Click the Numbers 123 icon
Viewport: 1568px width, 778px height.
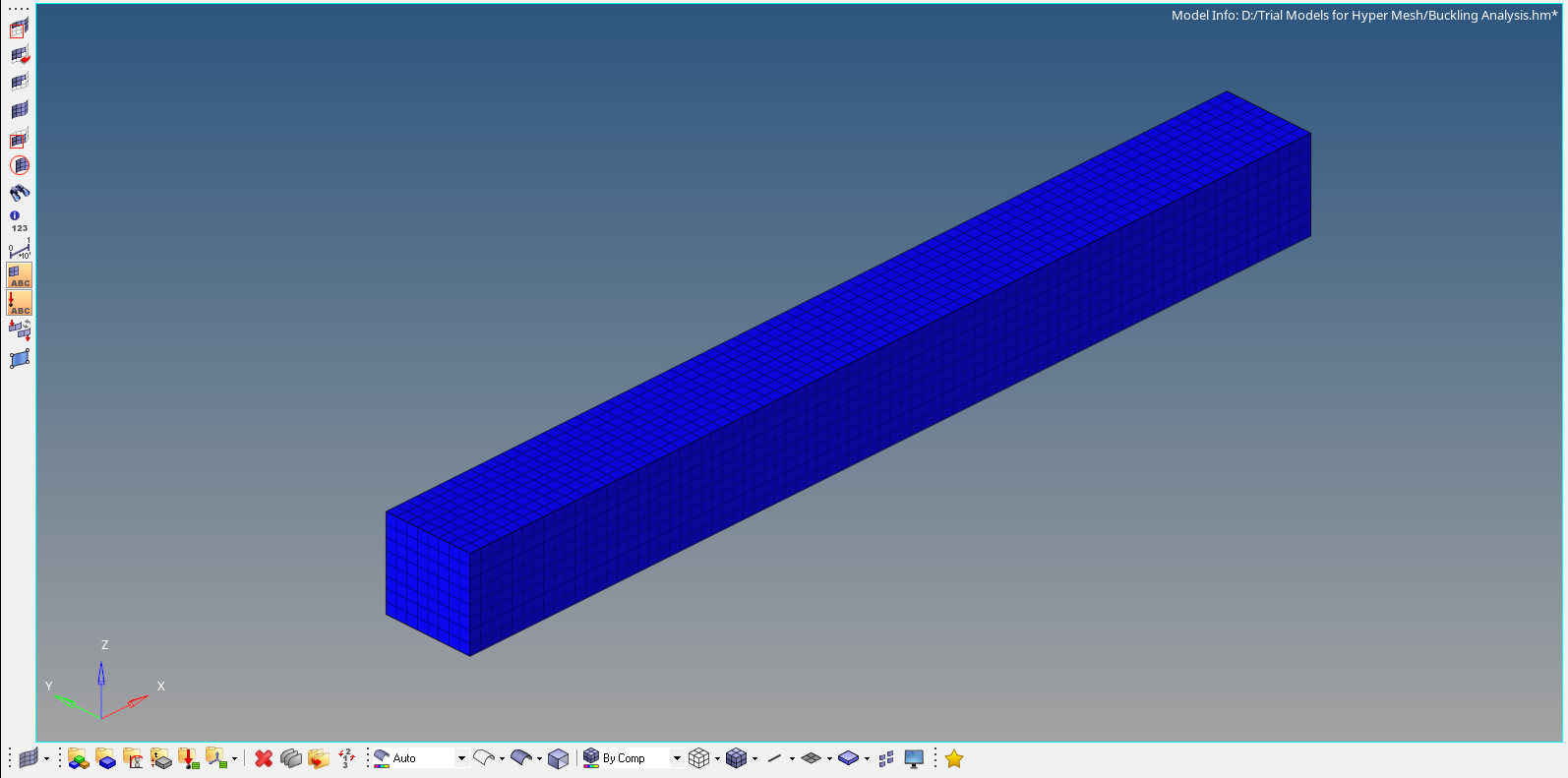(20, 221)
